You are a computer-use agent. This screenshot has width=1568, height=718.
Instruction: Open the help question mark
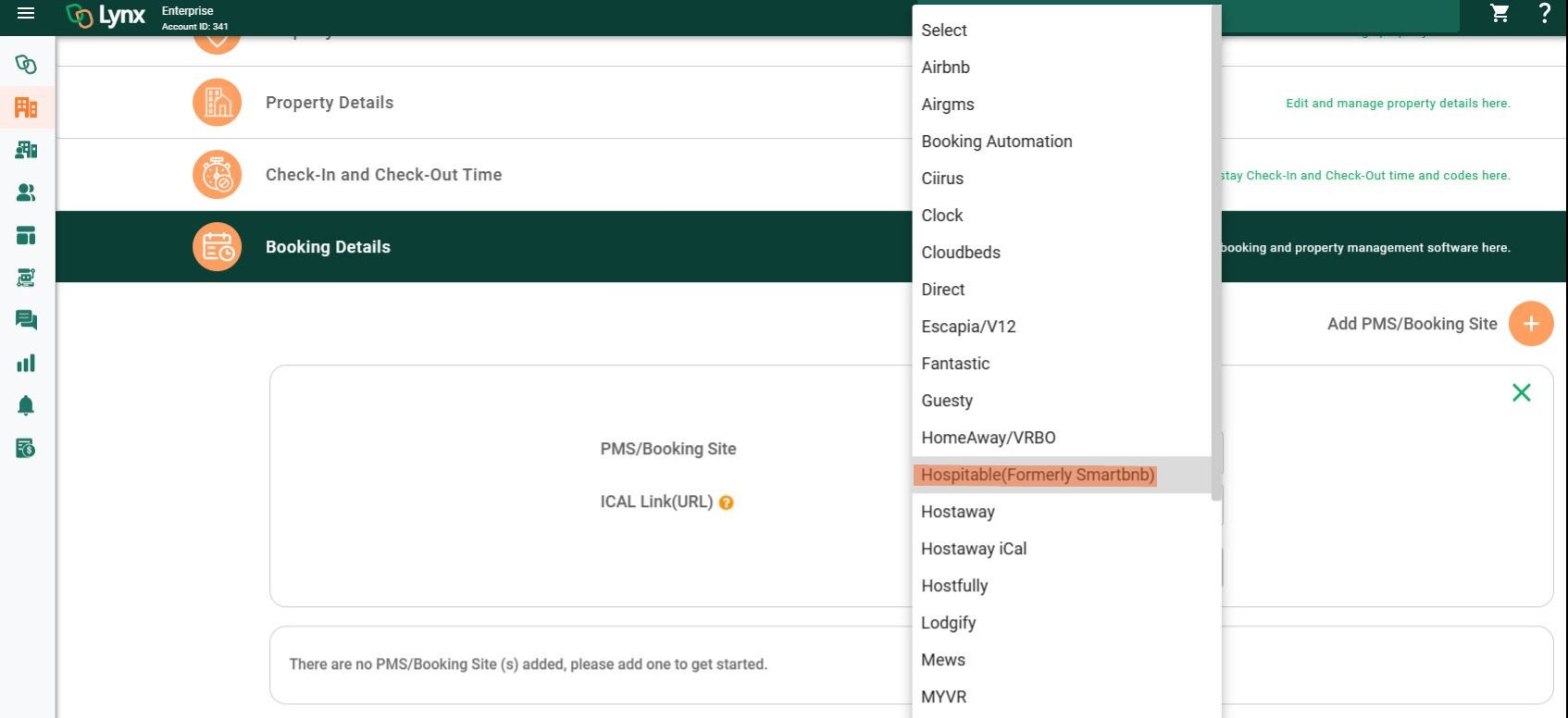click(1544, 13)
